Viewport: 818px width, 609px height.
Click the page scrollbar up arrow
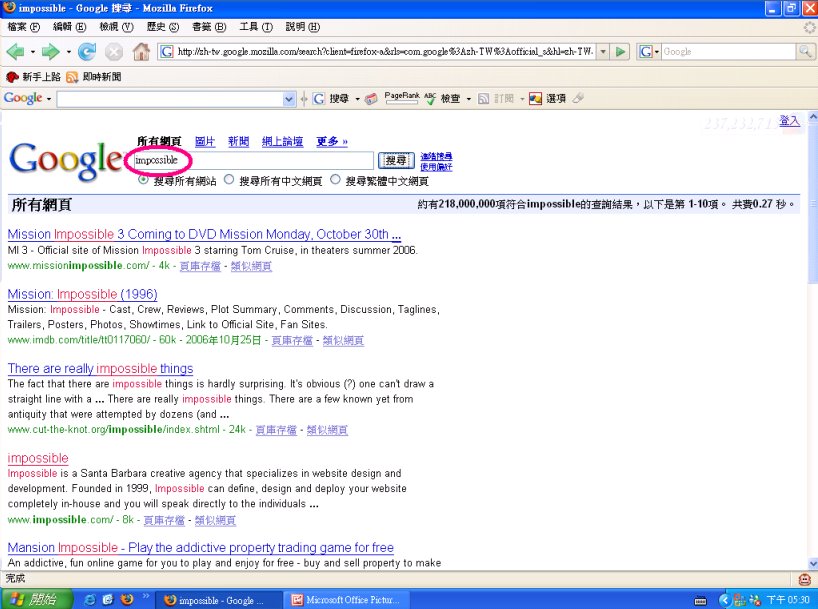[812, 117]
